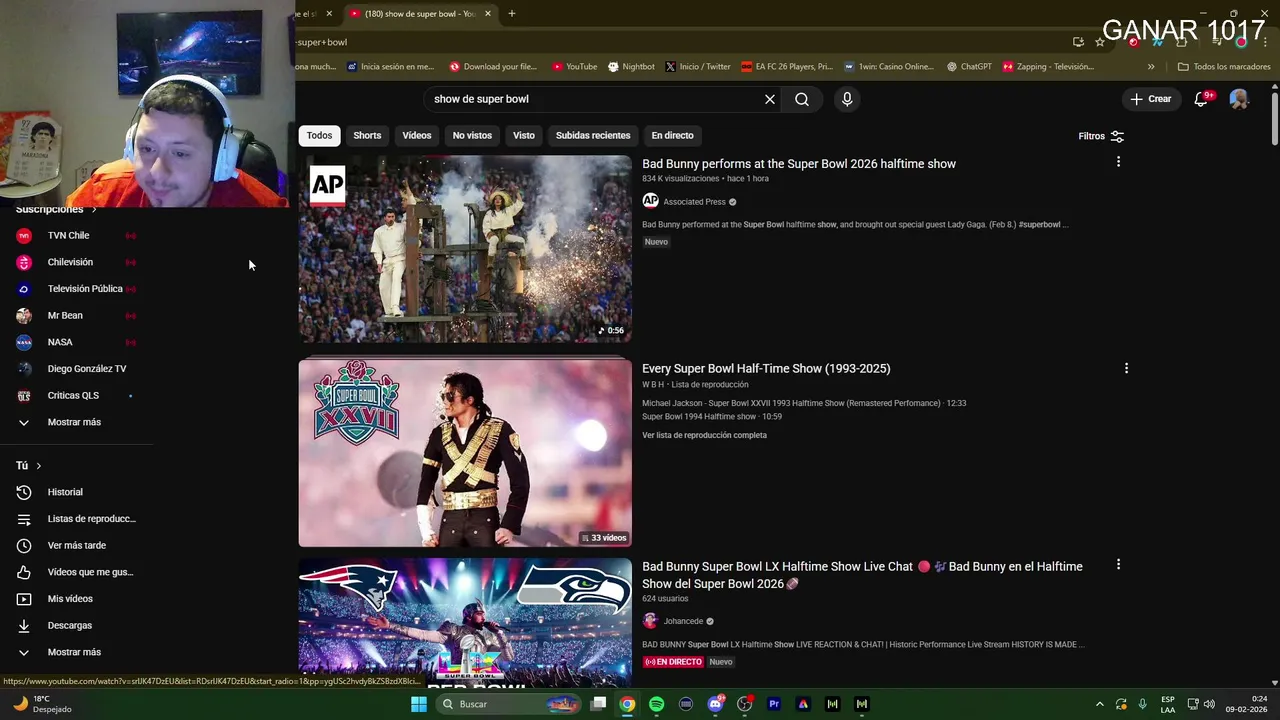Open Johancede channel avatar
This screenshot has height=720, width=1280.
tap(650, 621)
